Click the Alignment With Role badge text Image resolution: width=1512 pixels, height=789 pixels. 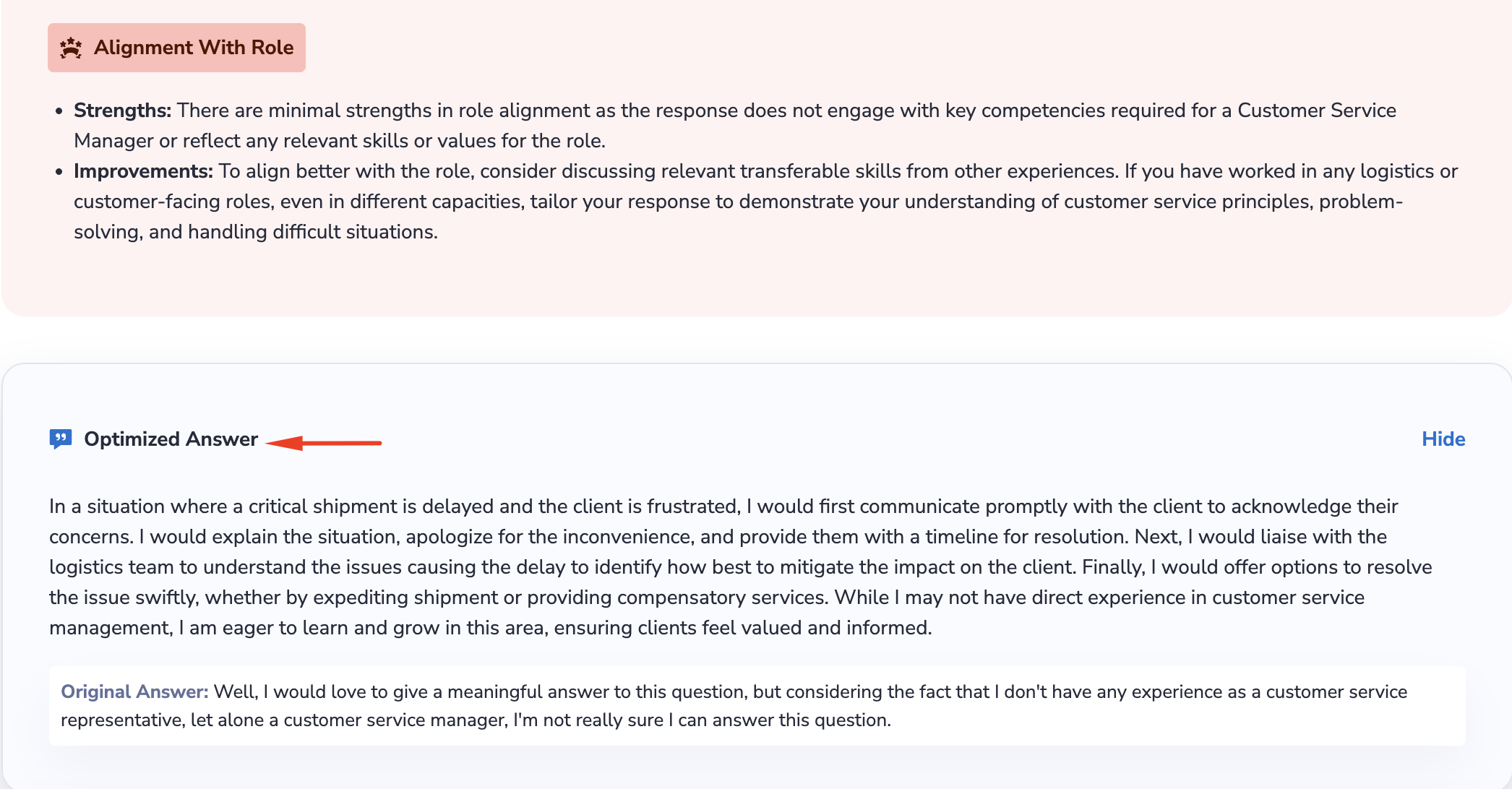point(194,48)
